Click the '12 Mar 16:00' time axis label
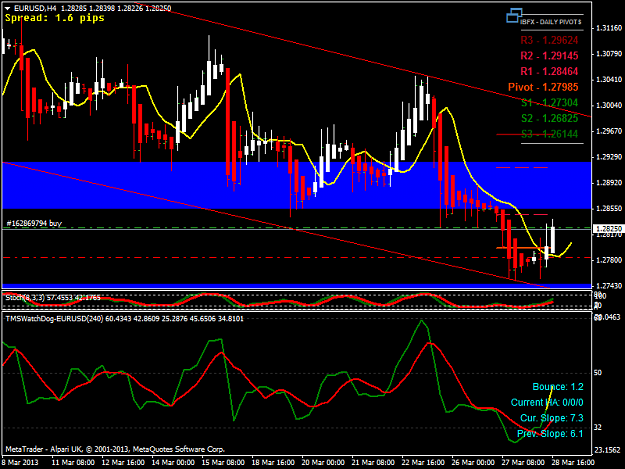Screen dimensions: 625x469 click(x=123, y=463)
